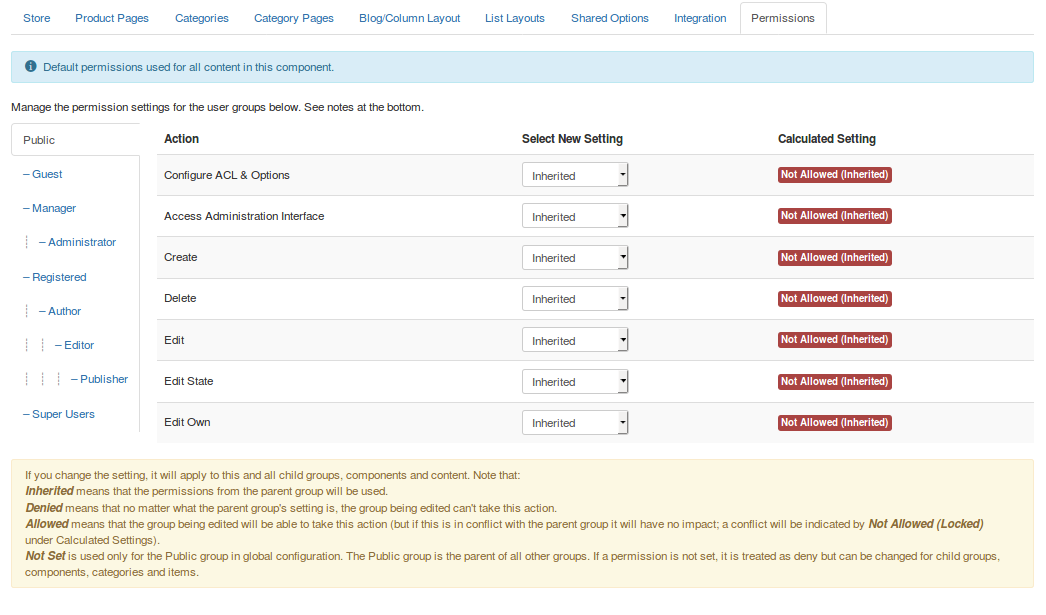Viewport: 1046px width, 615px height.
Task: Open the Edit State permission dropdown
Action: pyautogui.click(x=575, y=381)
